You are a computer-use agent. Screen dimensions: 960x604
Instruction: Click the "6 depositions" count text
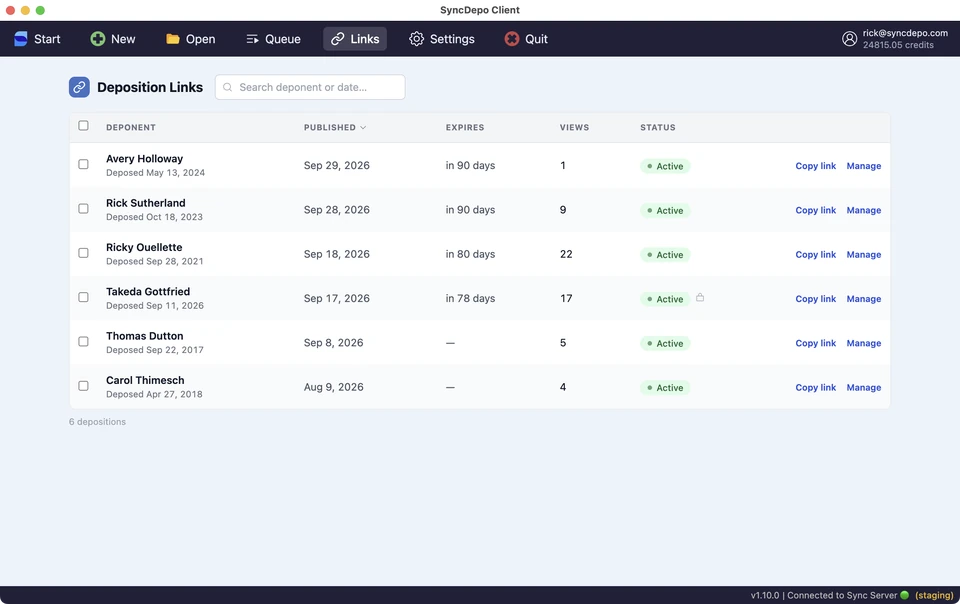pos(97,422)
